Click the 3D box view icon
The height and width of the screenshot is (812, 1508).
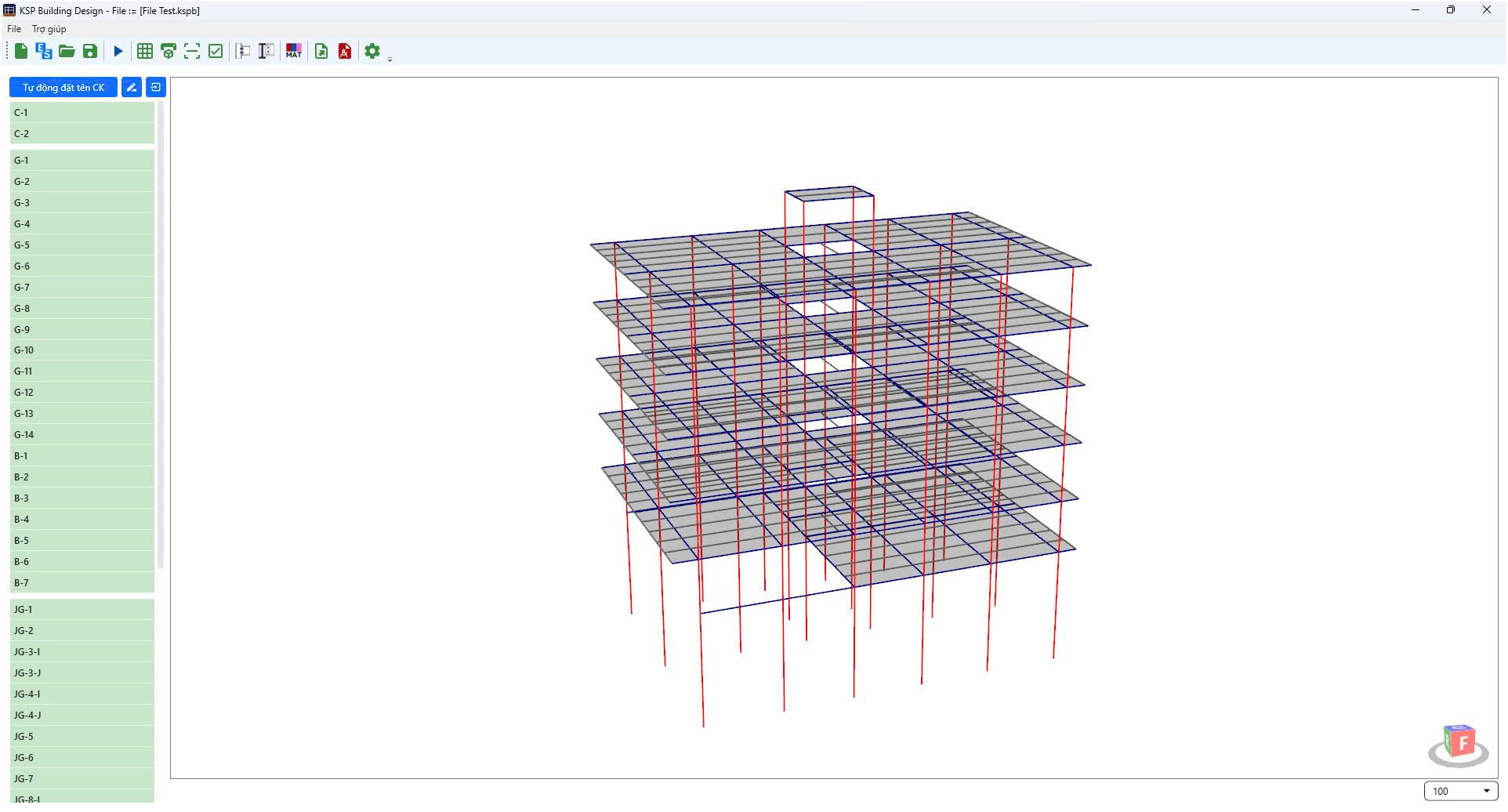point(169,51)
